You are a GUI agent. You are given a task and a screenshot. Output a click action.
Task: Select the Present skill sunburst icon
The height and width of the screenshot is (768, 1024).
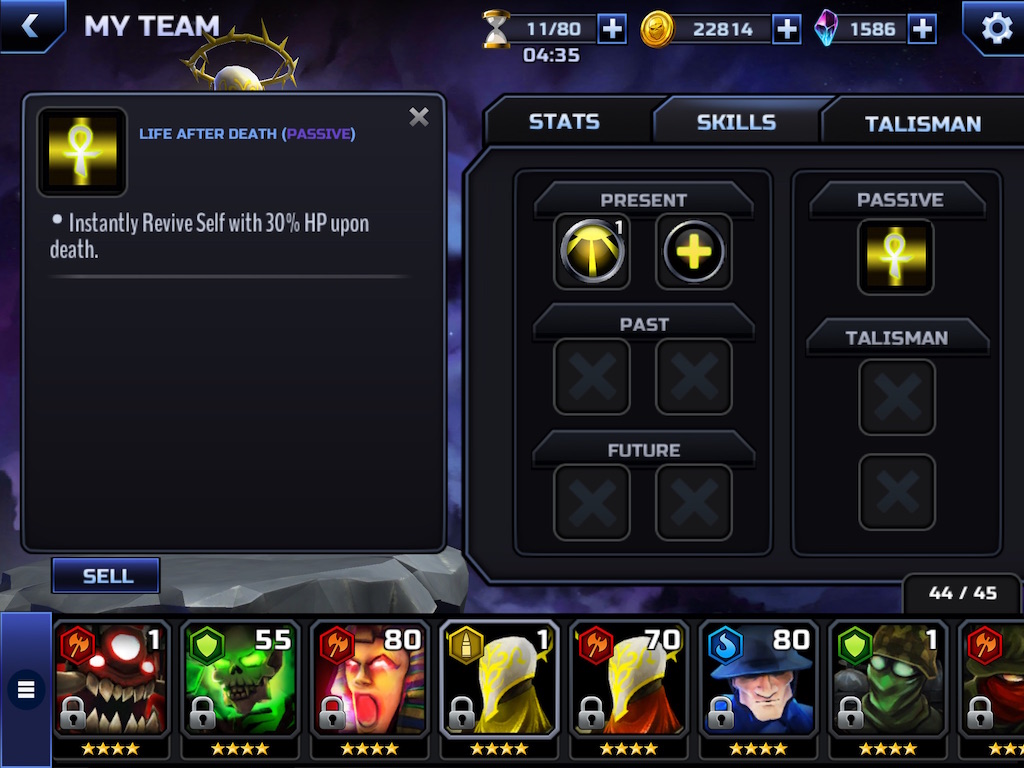592,251
